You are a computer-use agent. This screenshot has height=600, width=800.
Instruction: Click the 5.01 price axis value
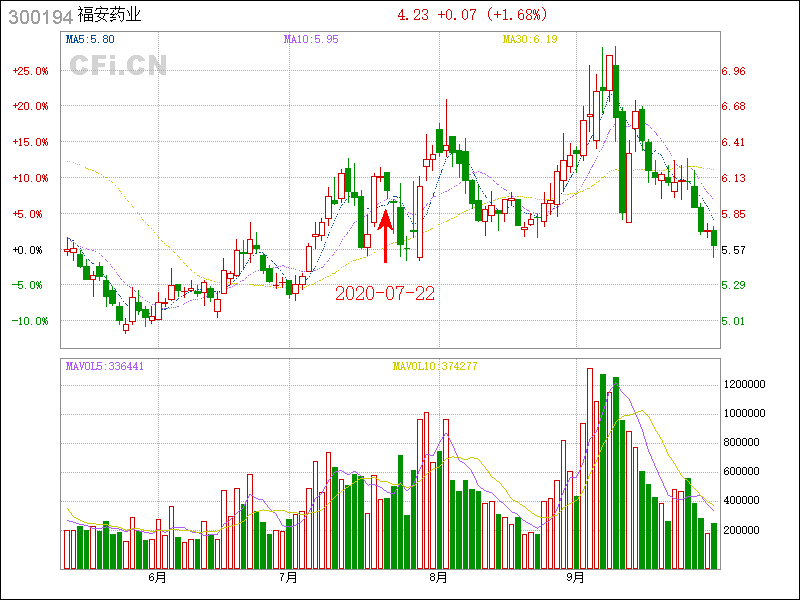coord(733,321)
